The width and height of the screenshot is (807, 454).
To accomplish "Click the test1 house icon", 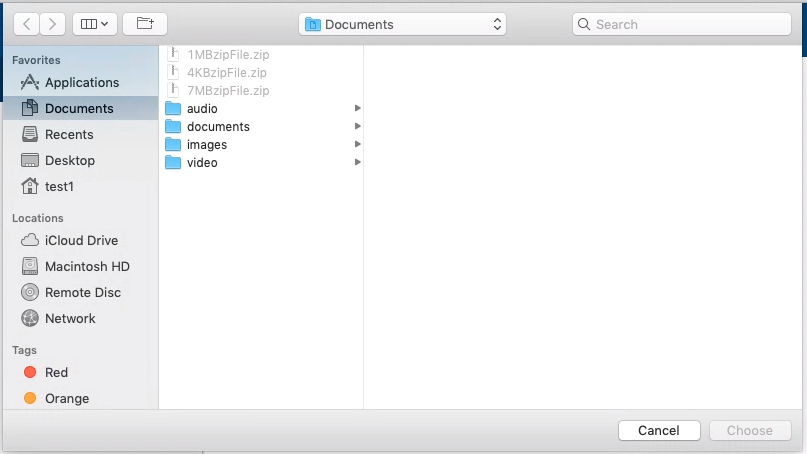I will pyautogui.click(x=30, y=186).
